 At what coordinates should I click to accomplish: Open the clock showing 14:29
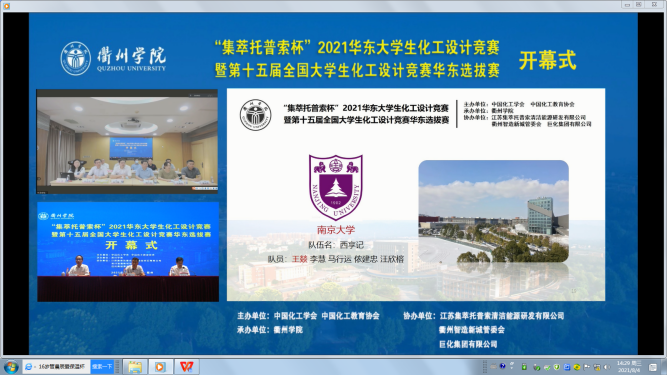click(629, 366)
